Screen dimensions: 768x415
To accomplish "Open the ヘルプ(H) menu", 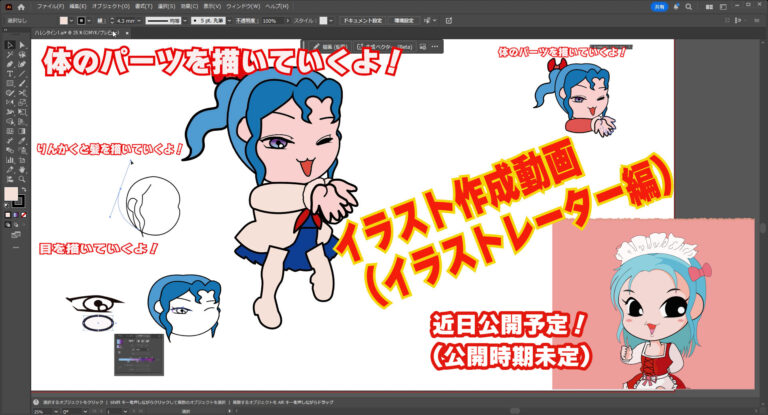I will [x=277, y=6].
